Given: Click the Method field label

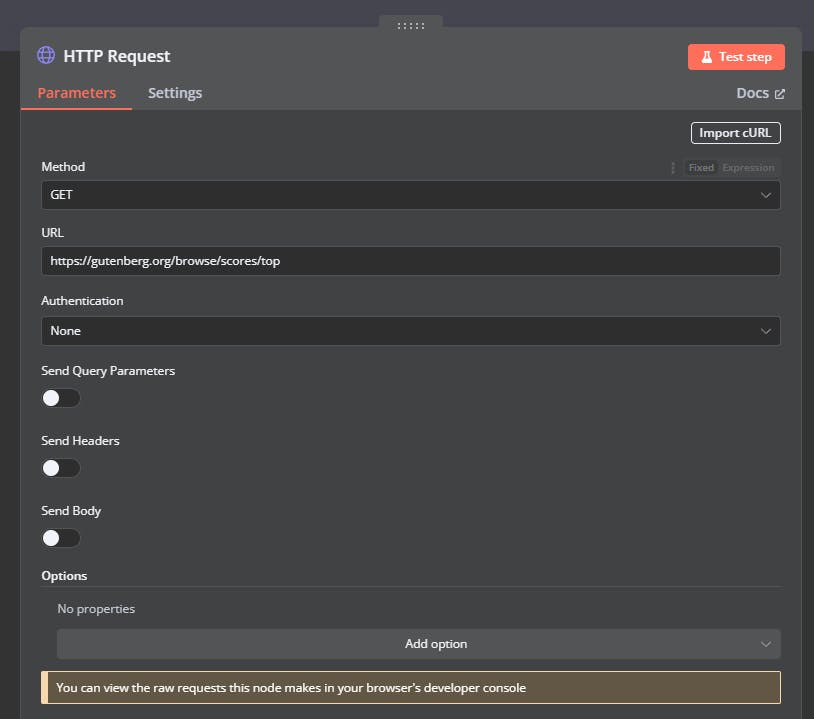Looking at the screenshot, I should [x=63, y=167].
